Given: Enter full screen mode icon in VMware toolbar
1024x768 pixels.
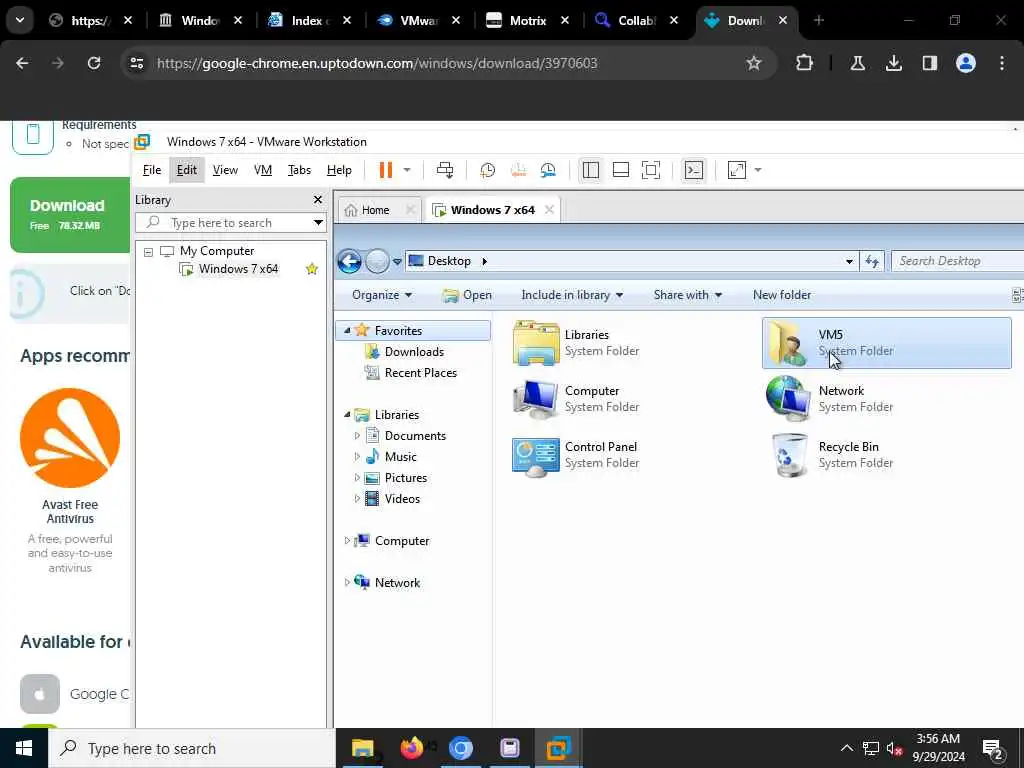Looking at the screenshot, I should pos(650,170).
